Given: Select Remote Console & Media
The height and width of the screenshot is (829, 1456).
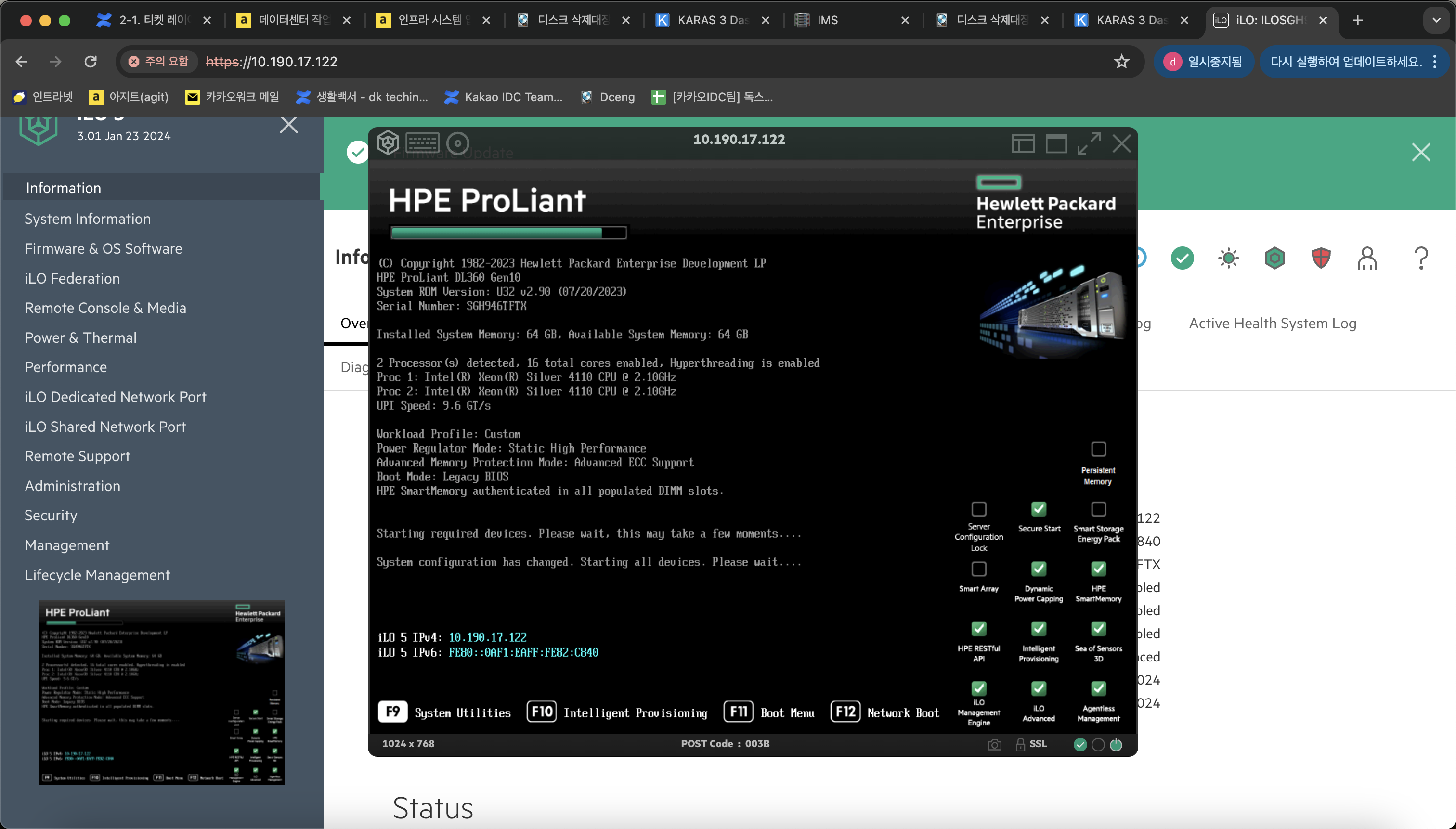Looking at the screenshot, I should coord(105,308).
